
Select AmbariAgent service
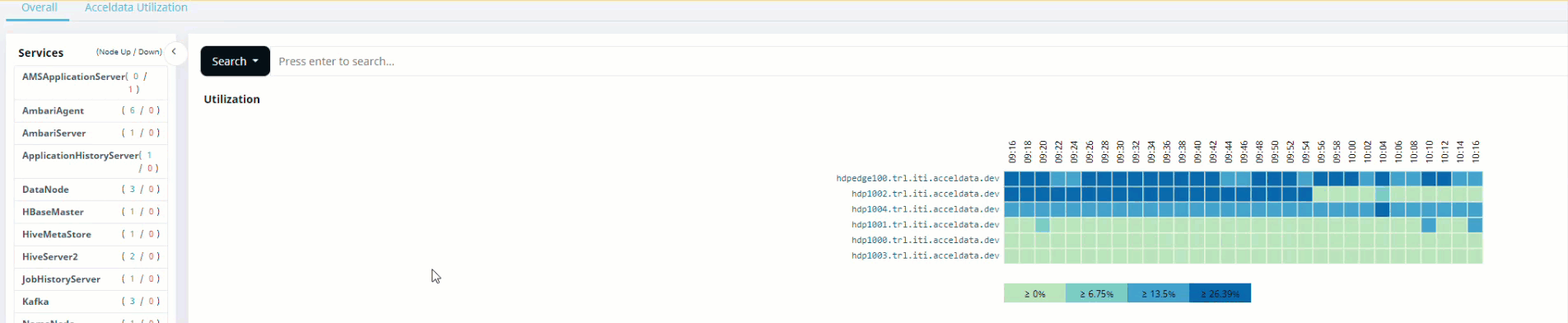point(91,110)
